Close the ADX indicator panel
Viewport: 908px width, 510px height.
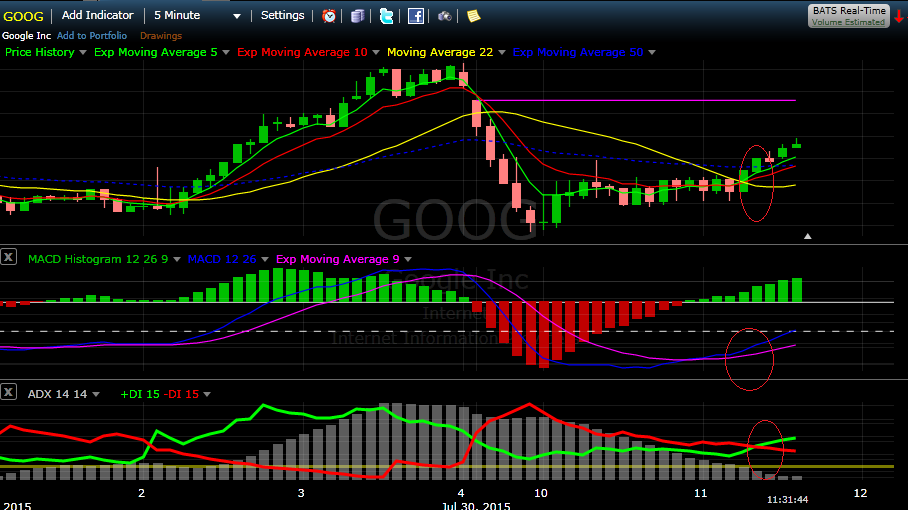(8, 392)
